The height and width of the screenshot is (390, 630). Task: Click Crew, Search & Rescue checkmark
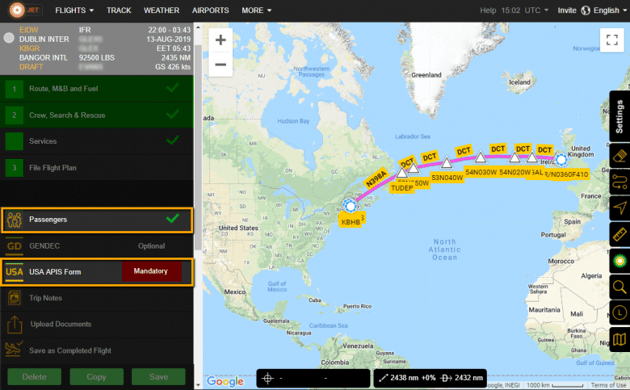[x=172, y=114]
